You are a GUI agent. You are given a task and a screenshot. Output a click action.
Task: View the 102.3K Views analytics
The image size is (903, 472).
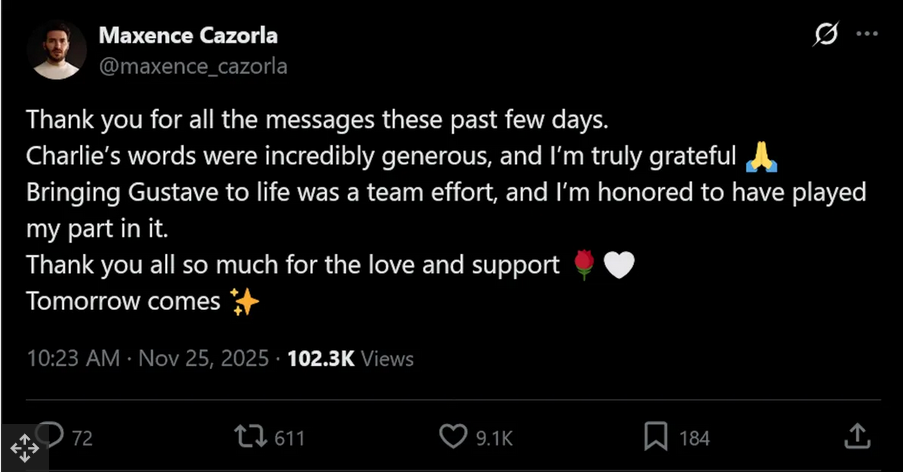pos(350,358)
